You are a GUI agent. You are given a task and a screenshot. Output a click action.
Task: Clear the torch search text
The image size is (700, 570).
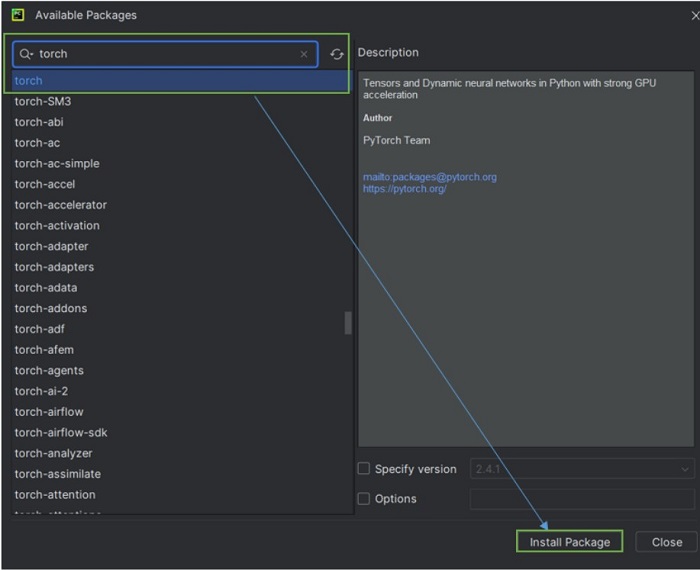[x=304, y=54]
